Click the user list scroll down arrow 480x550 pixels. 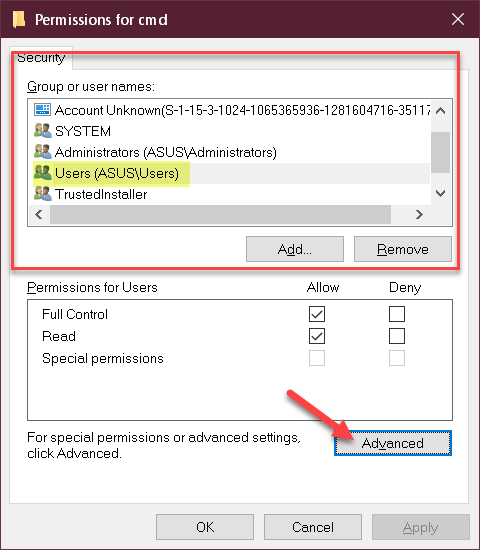point(441,193)
